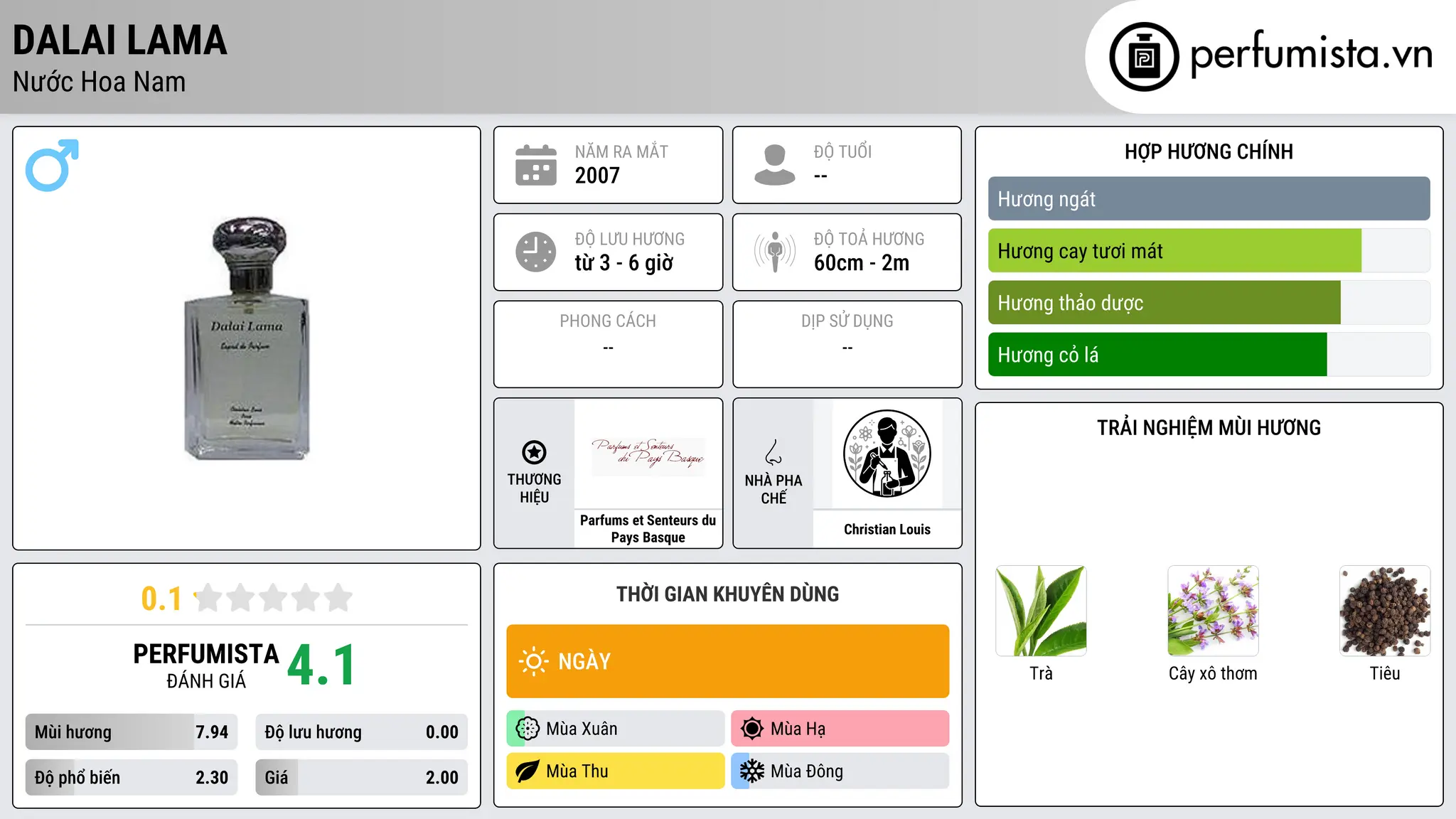Click the Tiêu note caption
Viewport: 1456px width, 819px height.
click(1385, 673)
